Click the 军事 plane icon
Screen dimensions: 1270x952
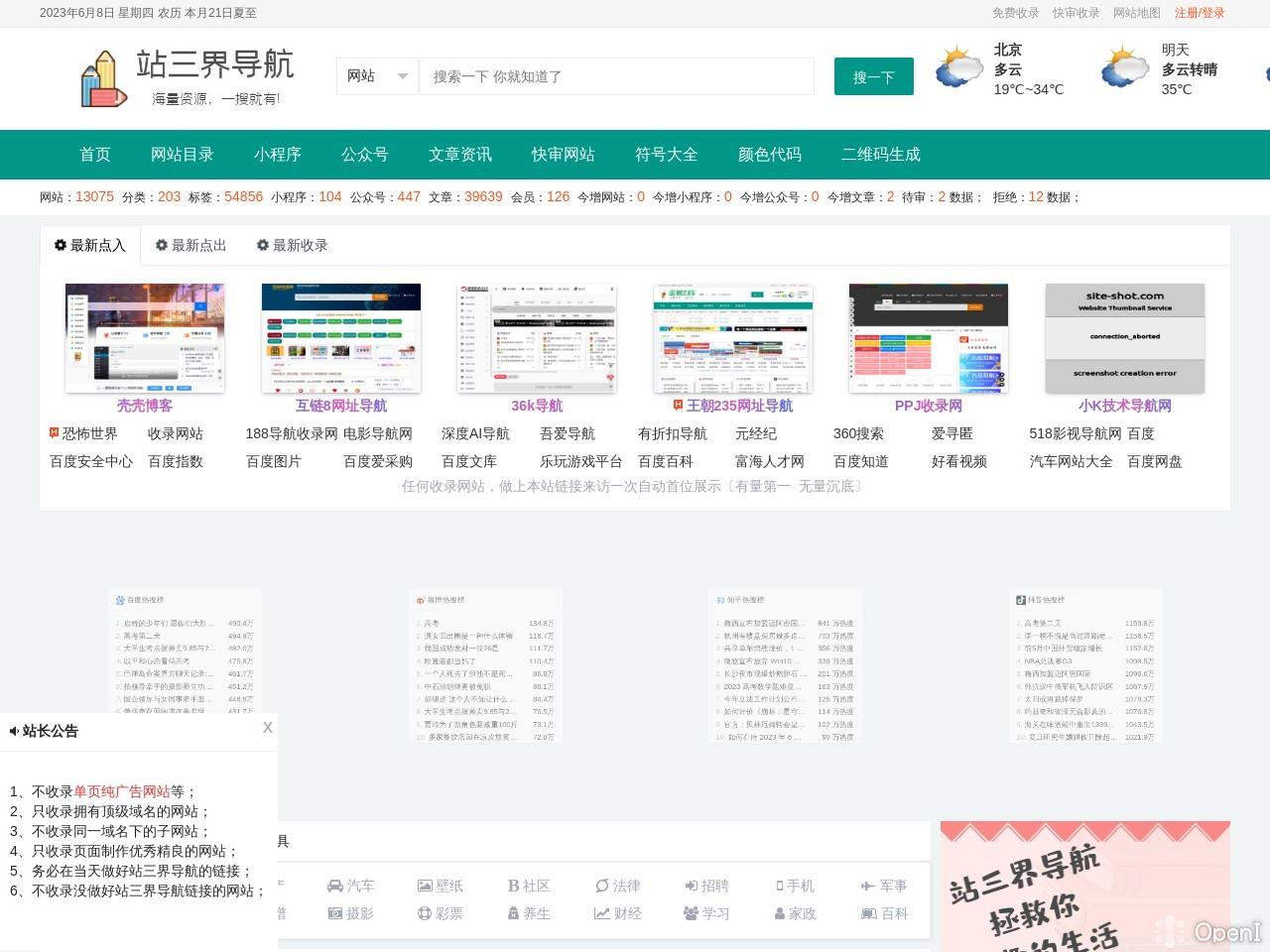tap(868, 886)
